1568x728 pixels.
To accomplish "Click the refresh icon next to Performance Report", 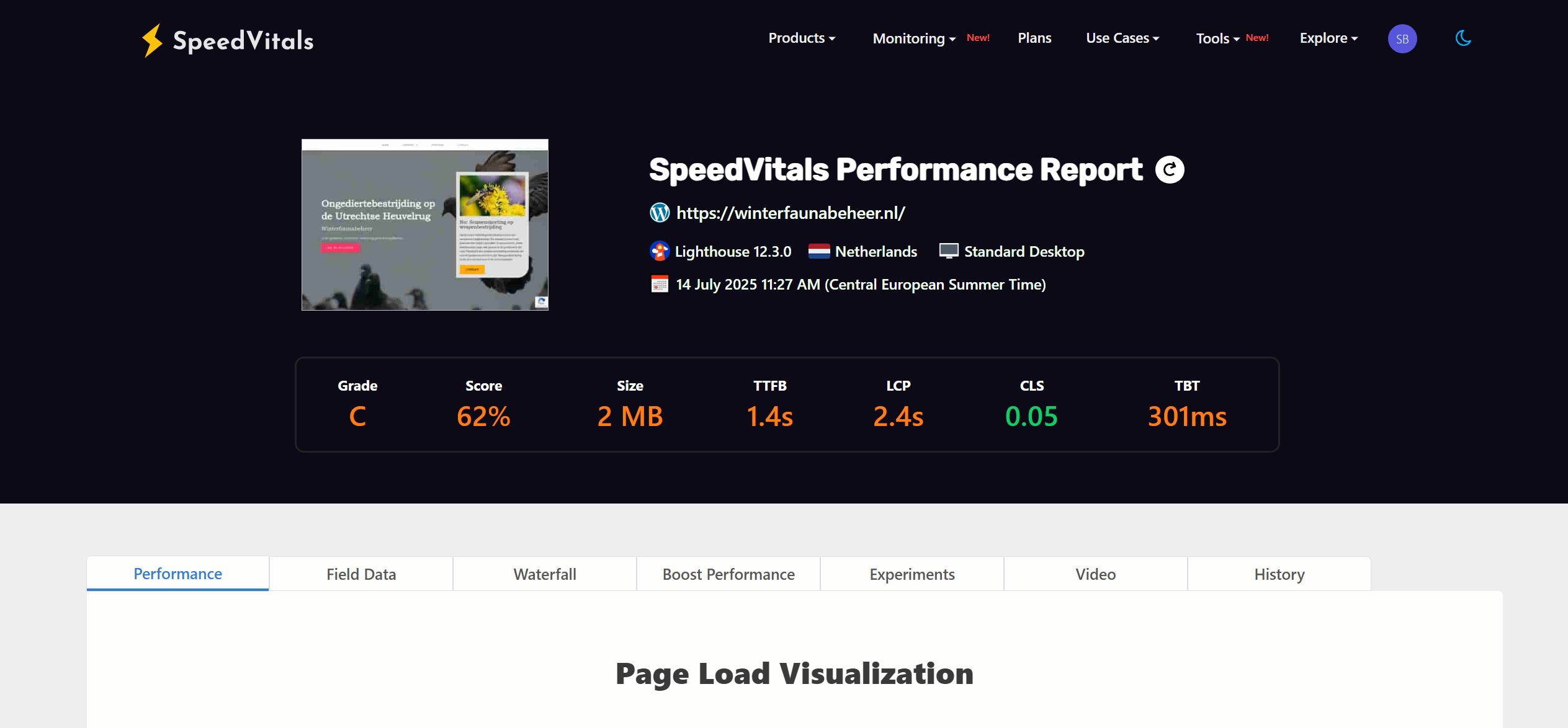I will 1170,169.
